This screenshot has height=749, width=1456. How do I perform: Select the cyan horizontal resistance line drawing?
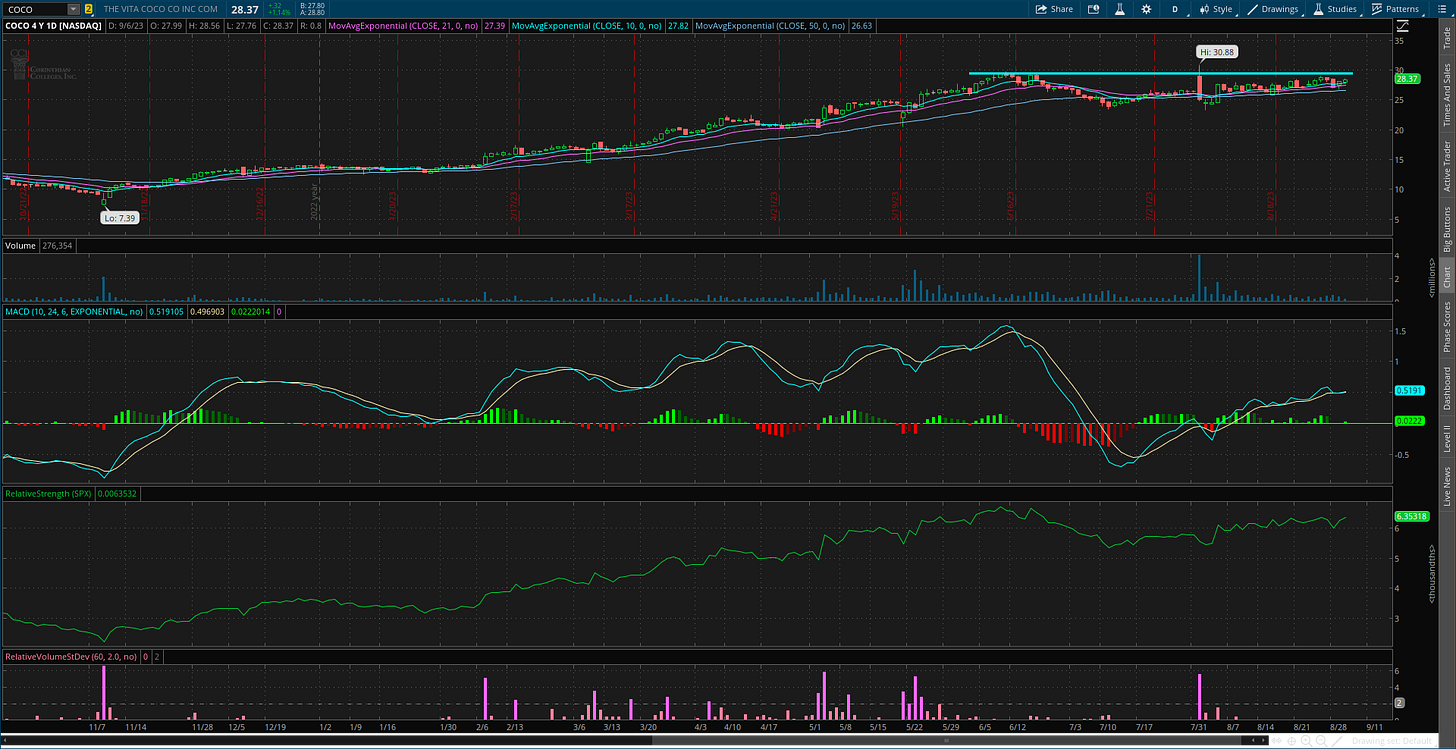[1160, 74]
